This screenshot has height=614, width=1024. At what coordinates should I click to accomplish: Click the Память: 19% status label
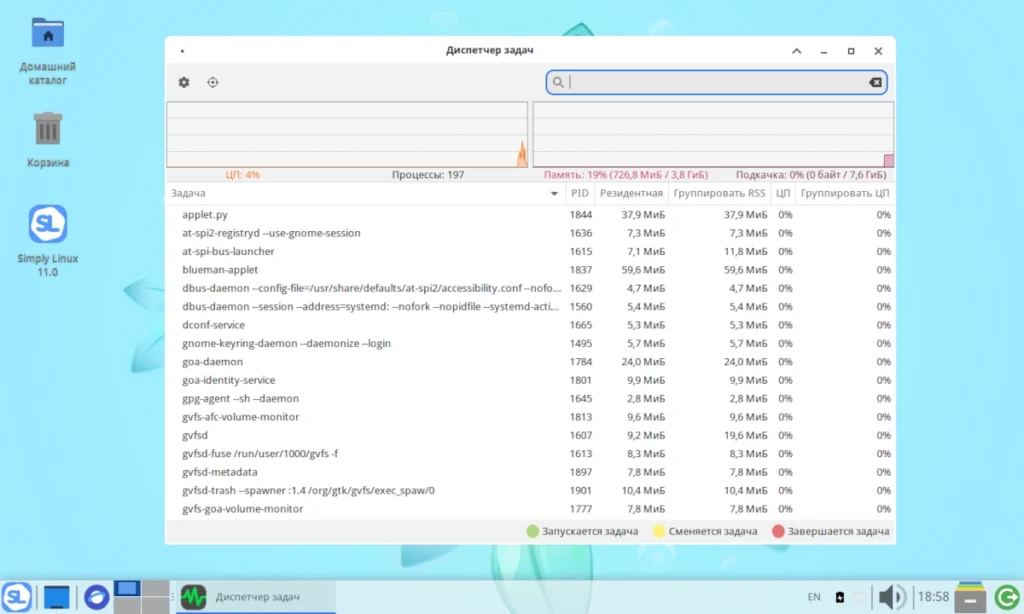coord(626,175)
